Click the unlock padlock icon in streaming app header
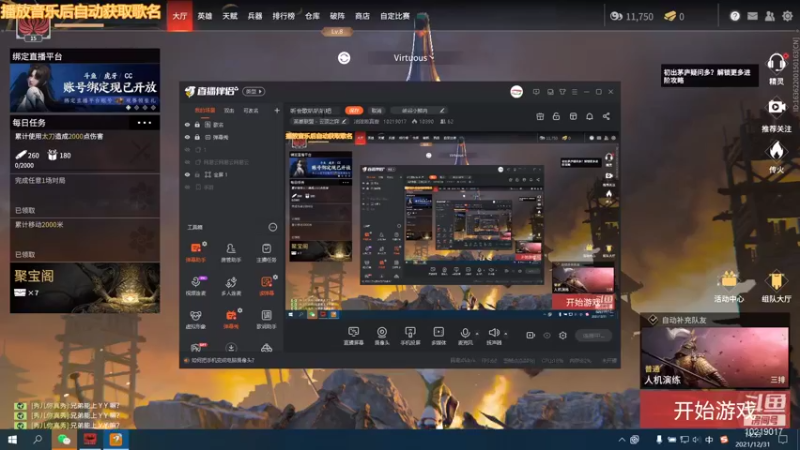This screenshot has height=450, width=800. tap(556, 116)
